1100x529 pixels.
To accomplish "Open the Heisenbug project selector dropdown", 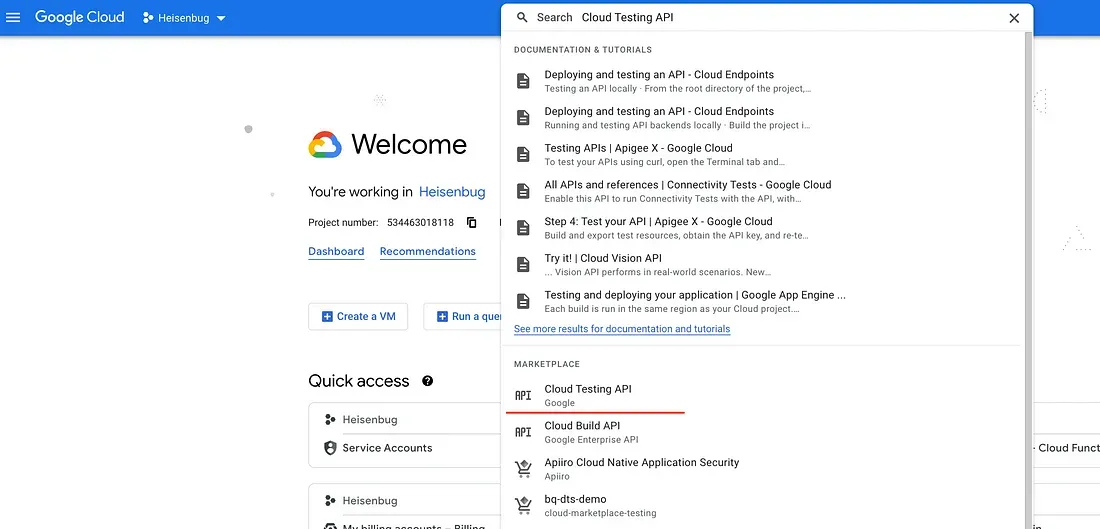I will (184, 18).
